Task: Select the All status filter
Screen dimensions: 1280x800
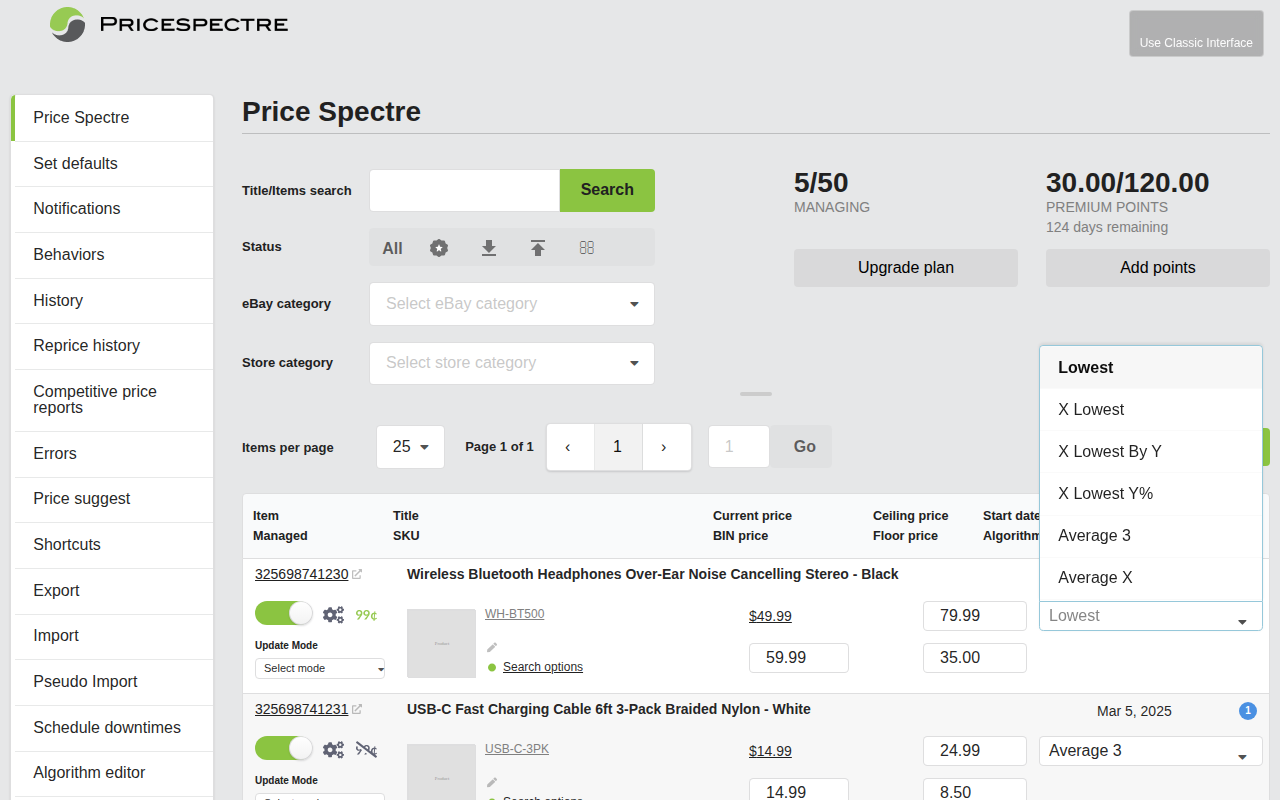Action: pyautogui.click(x=392, y=247)
